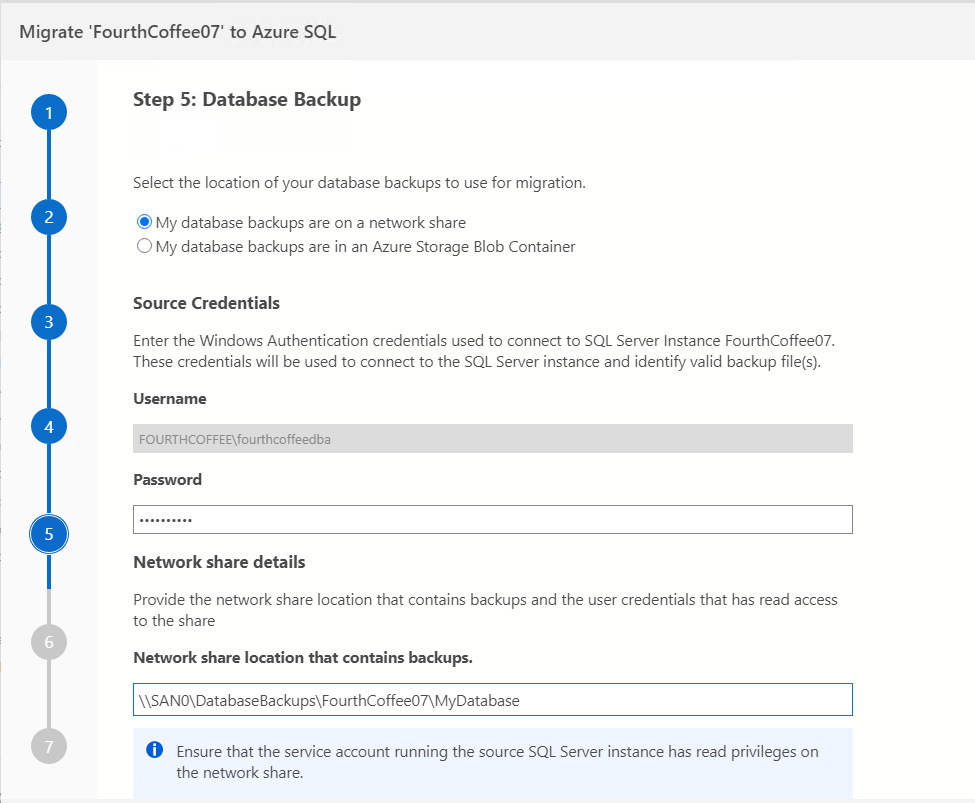The width and height of the screenshot is (975, 803).
Task: Click the Source Credentials heading
Action: pyautogui.click(x=206, y=303)
